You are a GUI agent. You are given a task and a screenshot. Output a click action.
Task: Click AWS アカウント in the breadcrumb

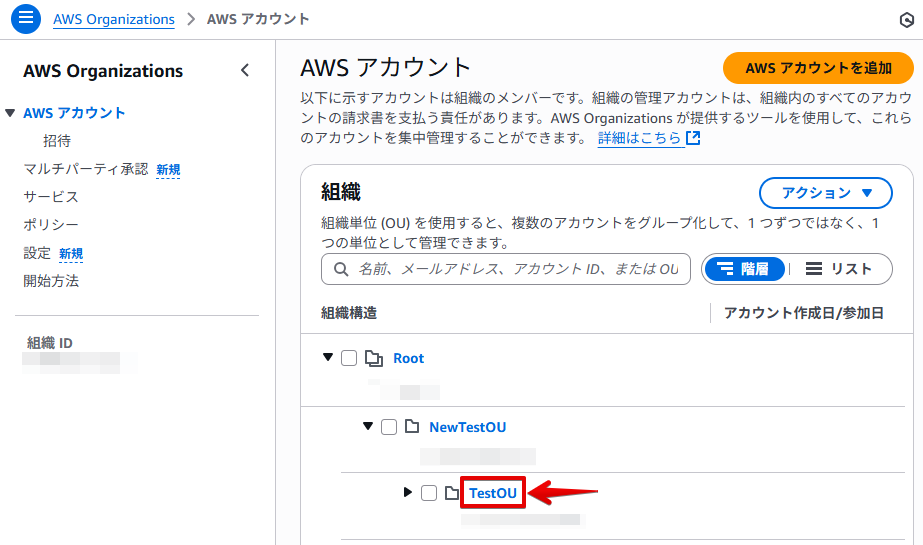[x=258, y=19]
